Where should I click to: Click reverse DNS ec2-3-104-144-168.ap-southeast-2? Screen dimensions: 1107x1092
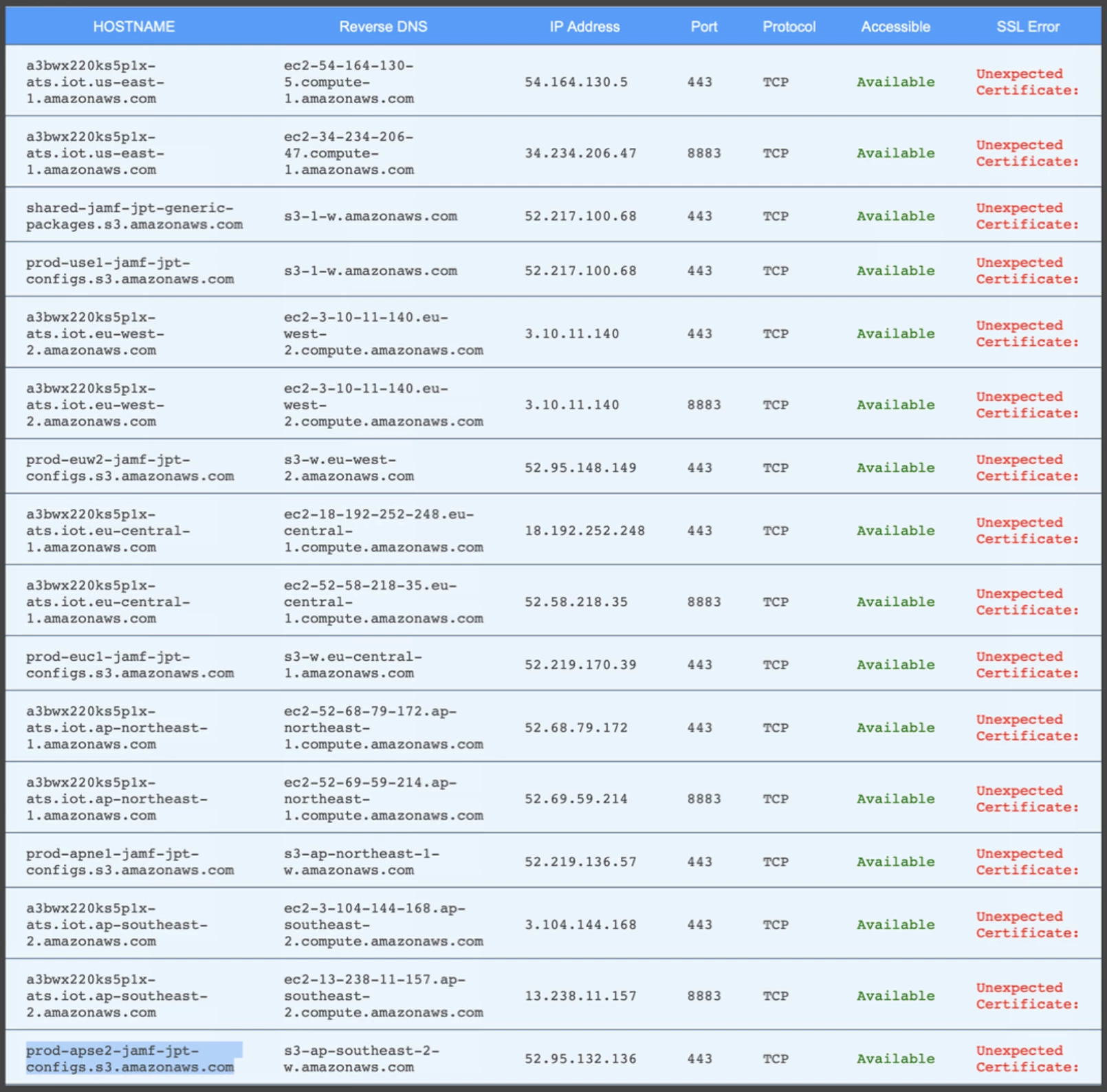click(x=383, y=925)
